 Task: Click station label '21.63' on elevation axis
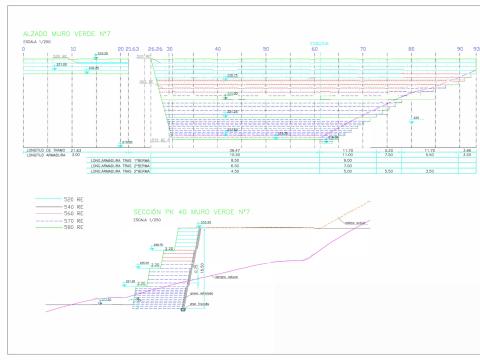(132, 49)
